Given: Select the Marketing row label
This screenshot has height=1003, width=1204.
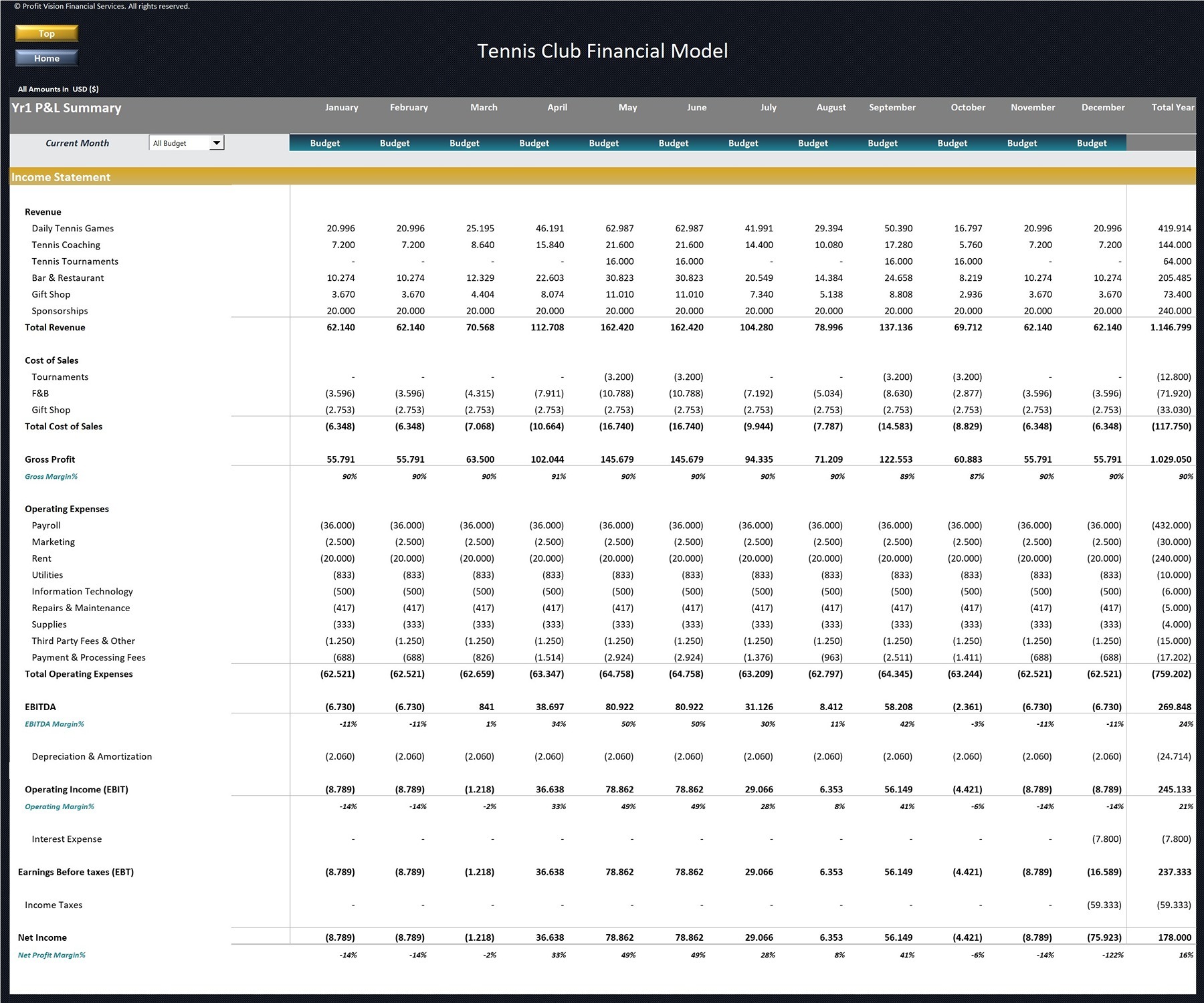Looking at the screenshot, I should (x=54, y=542).
